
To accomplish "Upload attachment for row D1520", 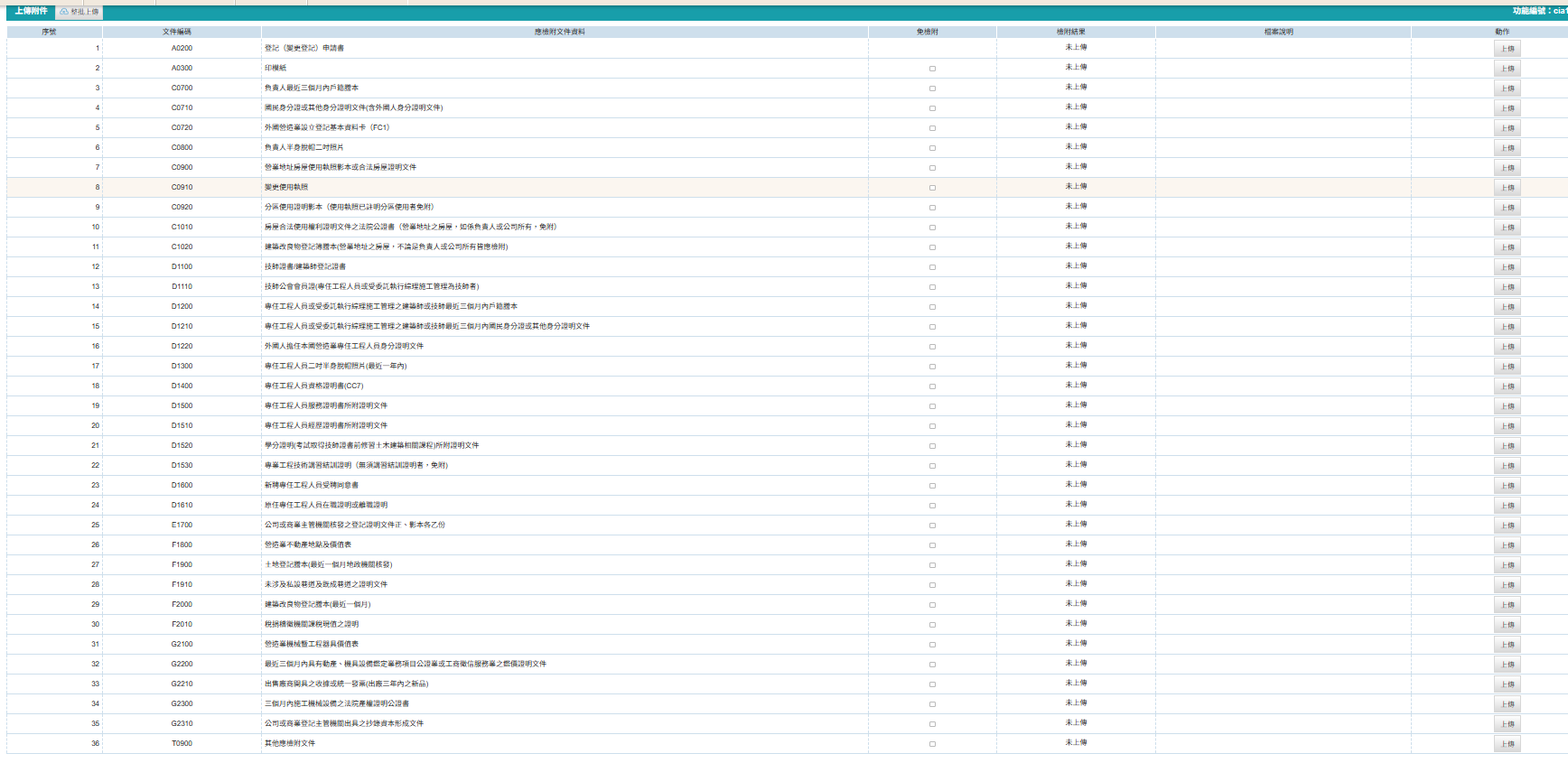I will click(x=1507, y=446).
